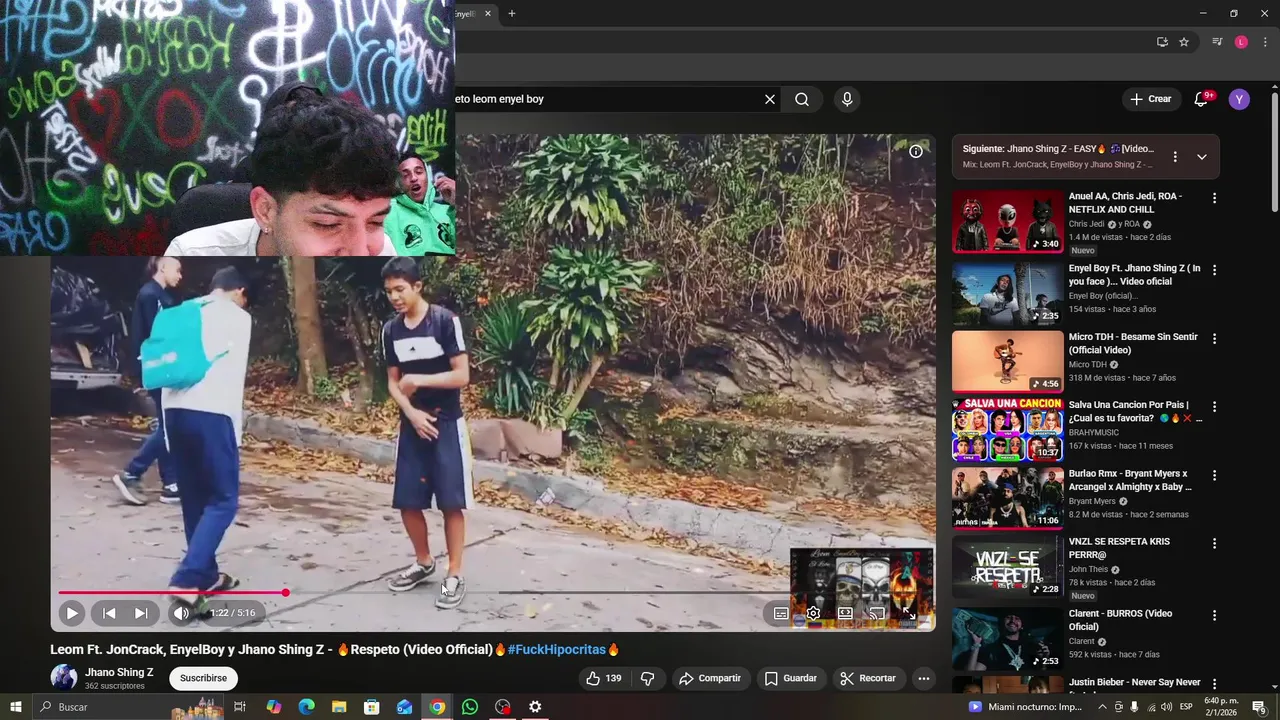Screen dimensions: 1280x720
Task: Open Burlao Rmx Bryant Myers video title
Action: point(1130,480)
